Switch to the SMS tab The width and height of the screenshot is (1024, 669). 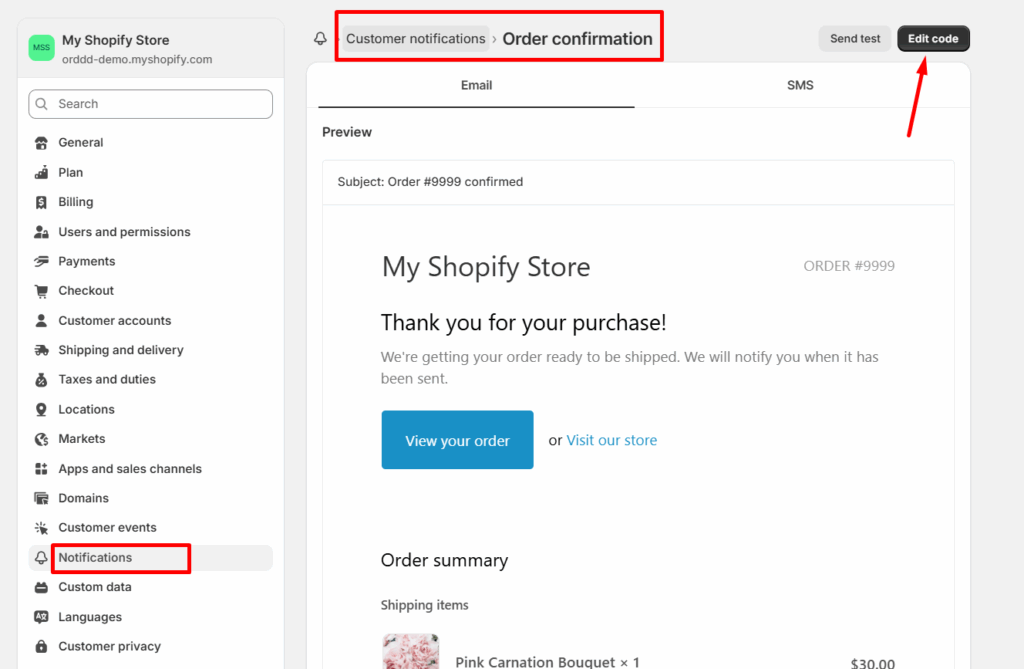[x=800, y=86]
